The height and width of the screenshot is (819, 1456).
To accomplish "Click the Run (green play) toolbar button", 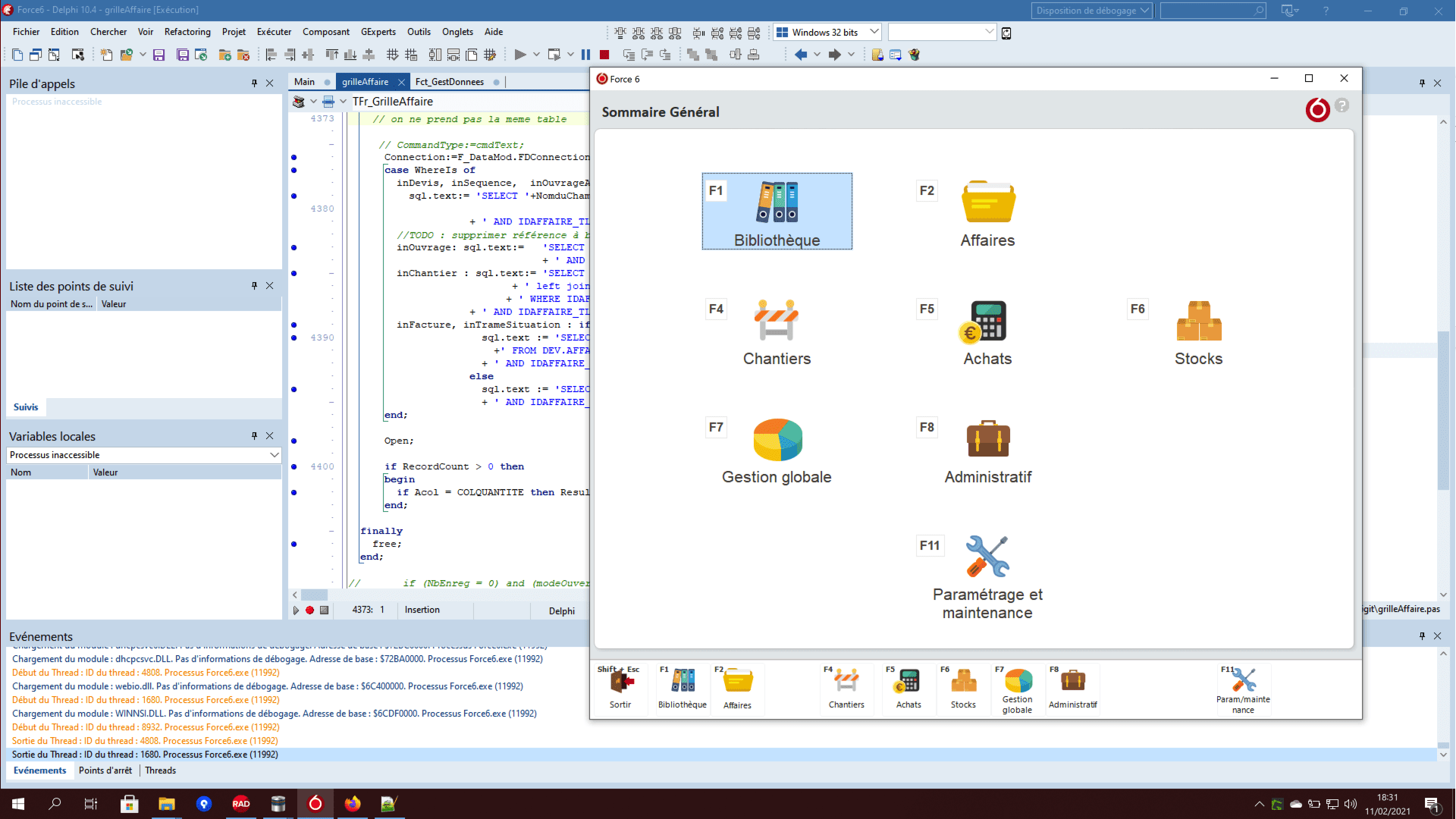I will pyautogui.click(x=520, y=55).
